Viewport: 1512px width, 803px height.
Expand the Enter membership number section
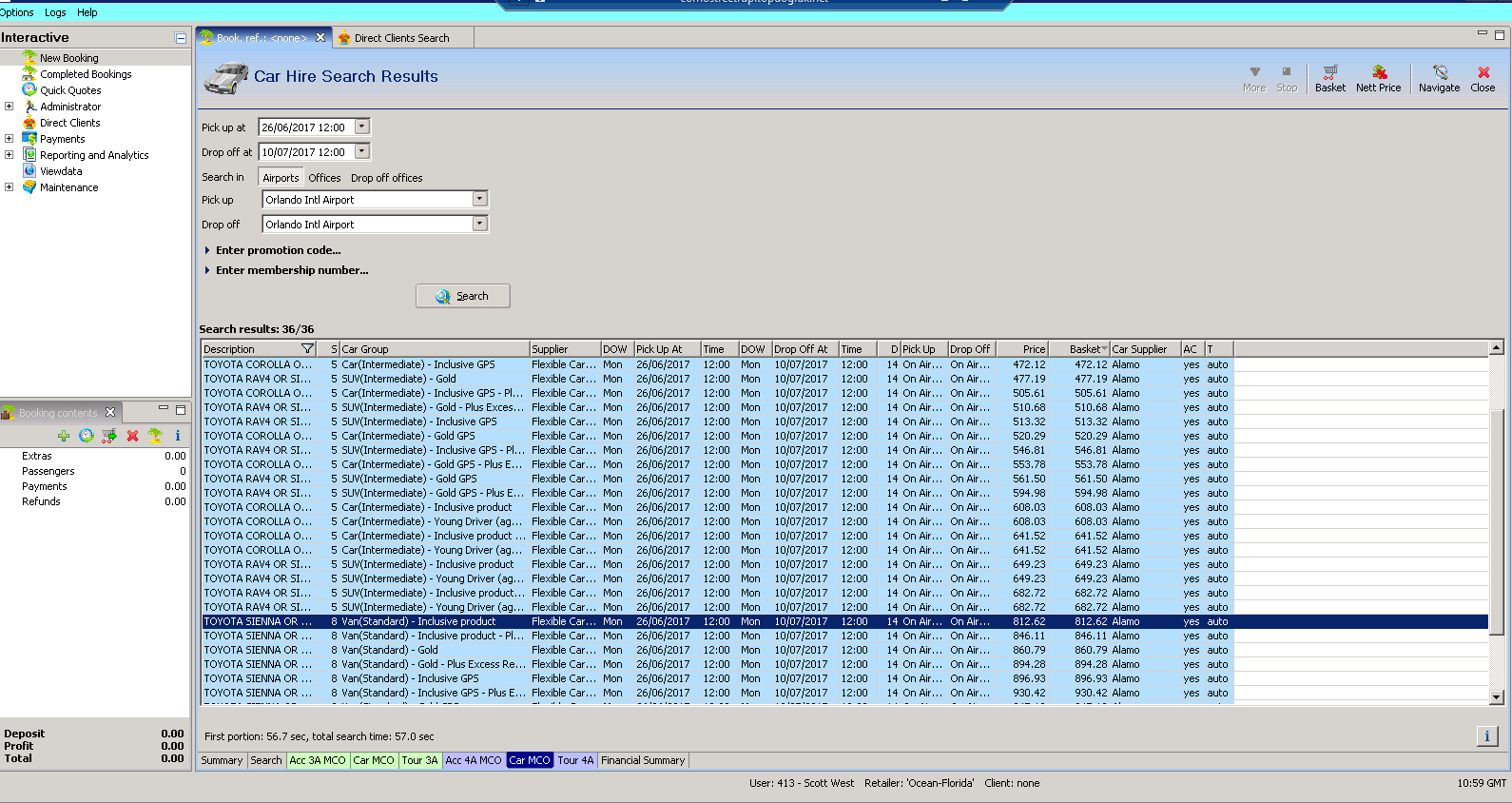click(x=286, y=270)
